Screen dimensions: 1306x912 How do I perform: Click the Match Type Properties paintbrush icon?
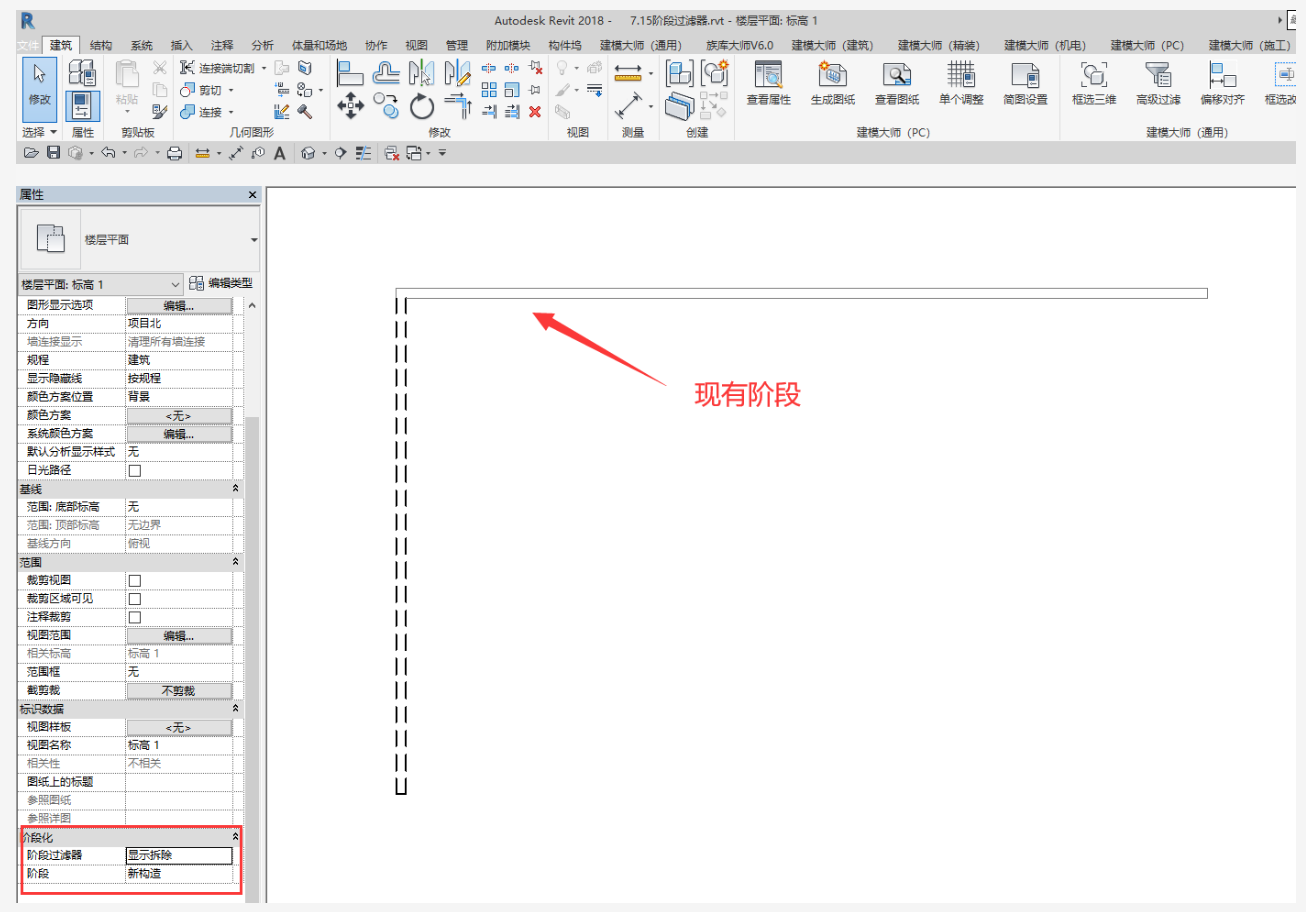[160, 112]
